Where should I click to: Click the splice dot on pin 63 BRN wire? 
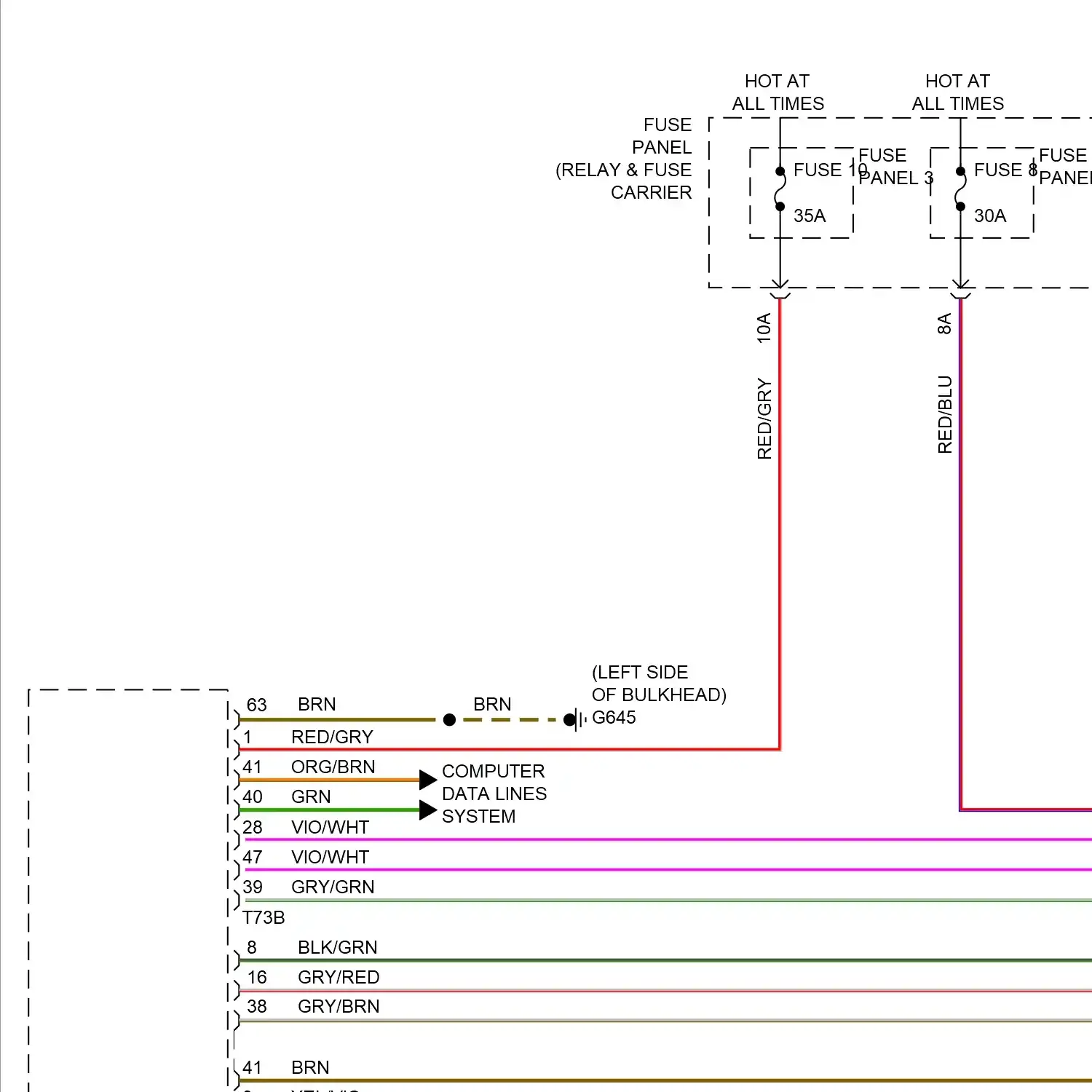(449, 720)
